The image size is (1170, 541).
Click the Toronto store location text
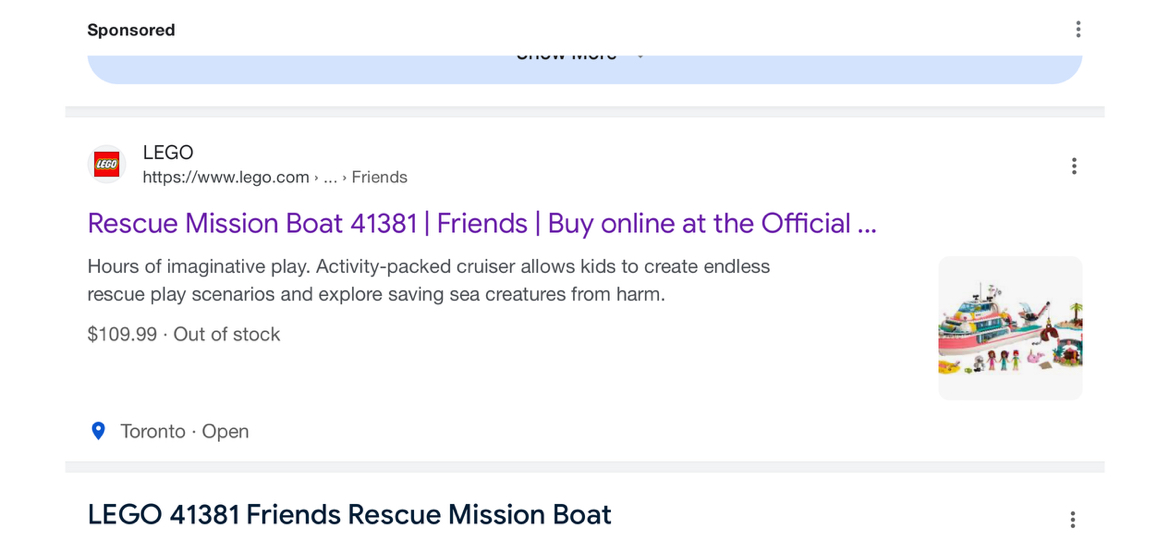[153, 431]
